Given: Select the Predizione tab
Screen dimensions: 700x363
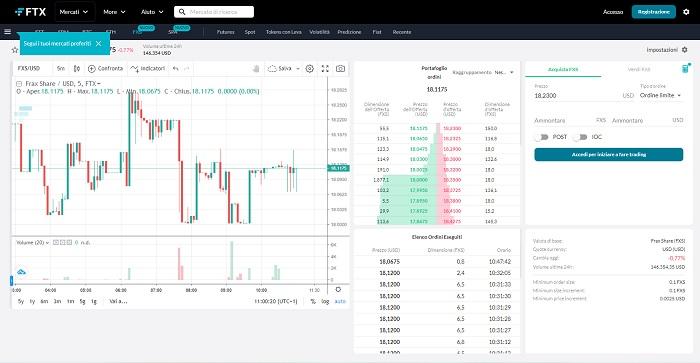Looking at the screenshot, I should pos(349,32).
